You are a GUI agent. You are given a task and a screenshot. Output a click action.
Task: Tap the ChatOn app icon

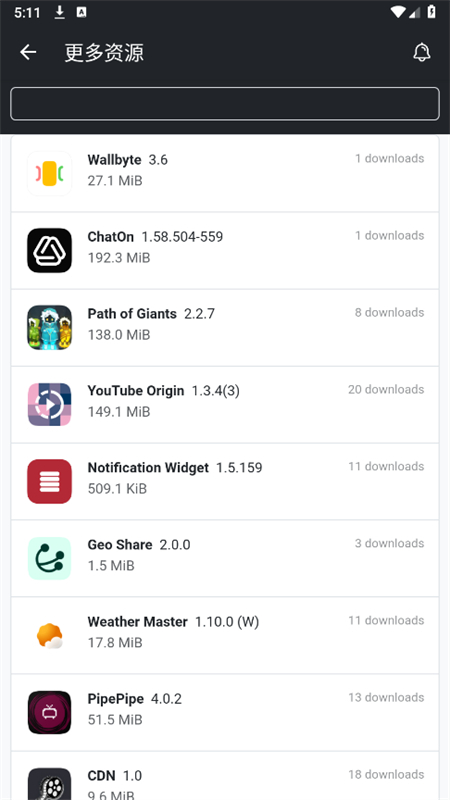(49, 251)
